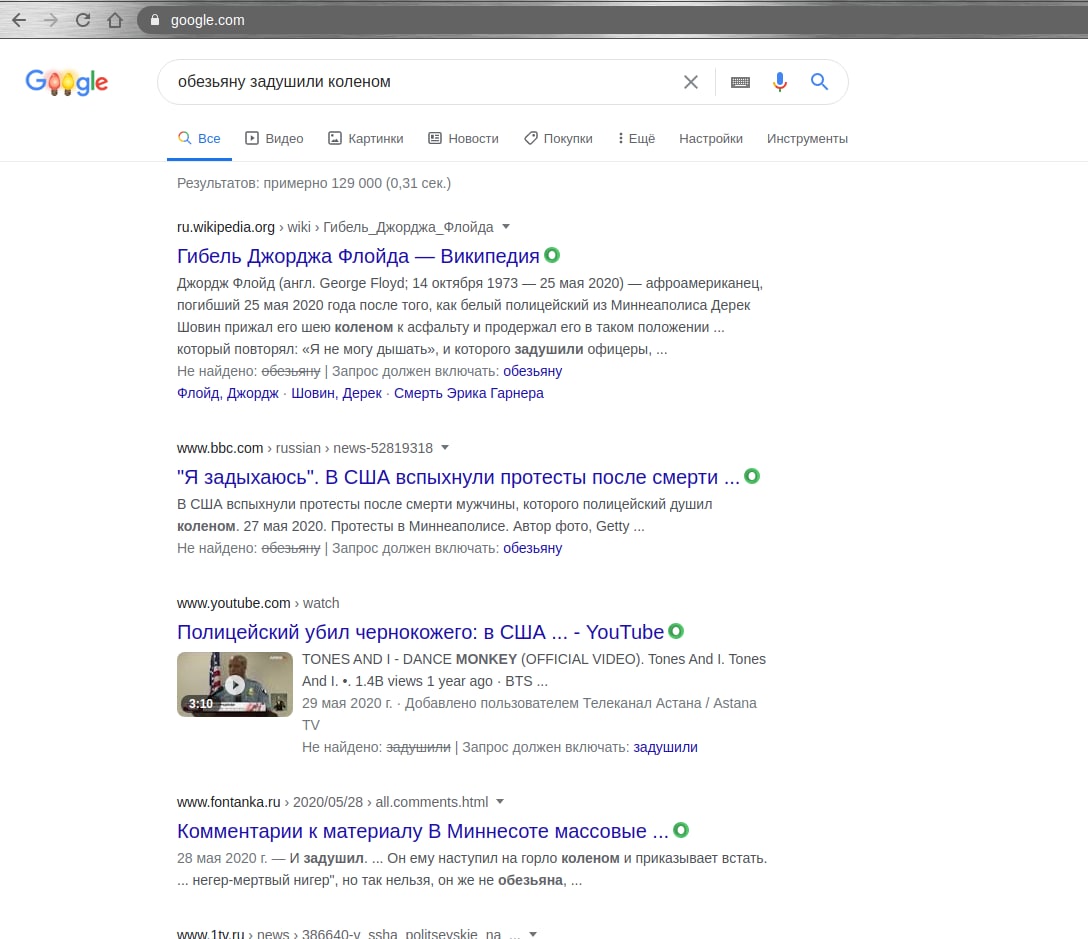
Task: Open the Гибель Джорджа Флойда — Википедия result
Action: click(x=358, y=256)
